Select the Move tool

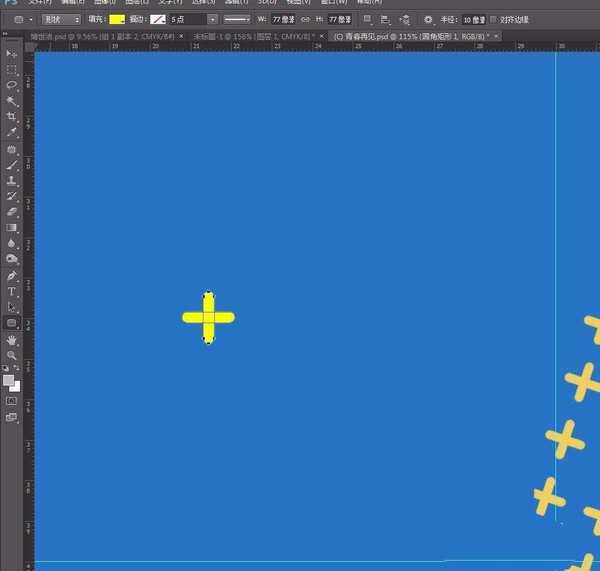[x=11, y=53]
